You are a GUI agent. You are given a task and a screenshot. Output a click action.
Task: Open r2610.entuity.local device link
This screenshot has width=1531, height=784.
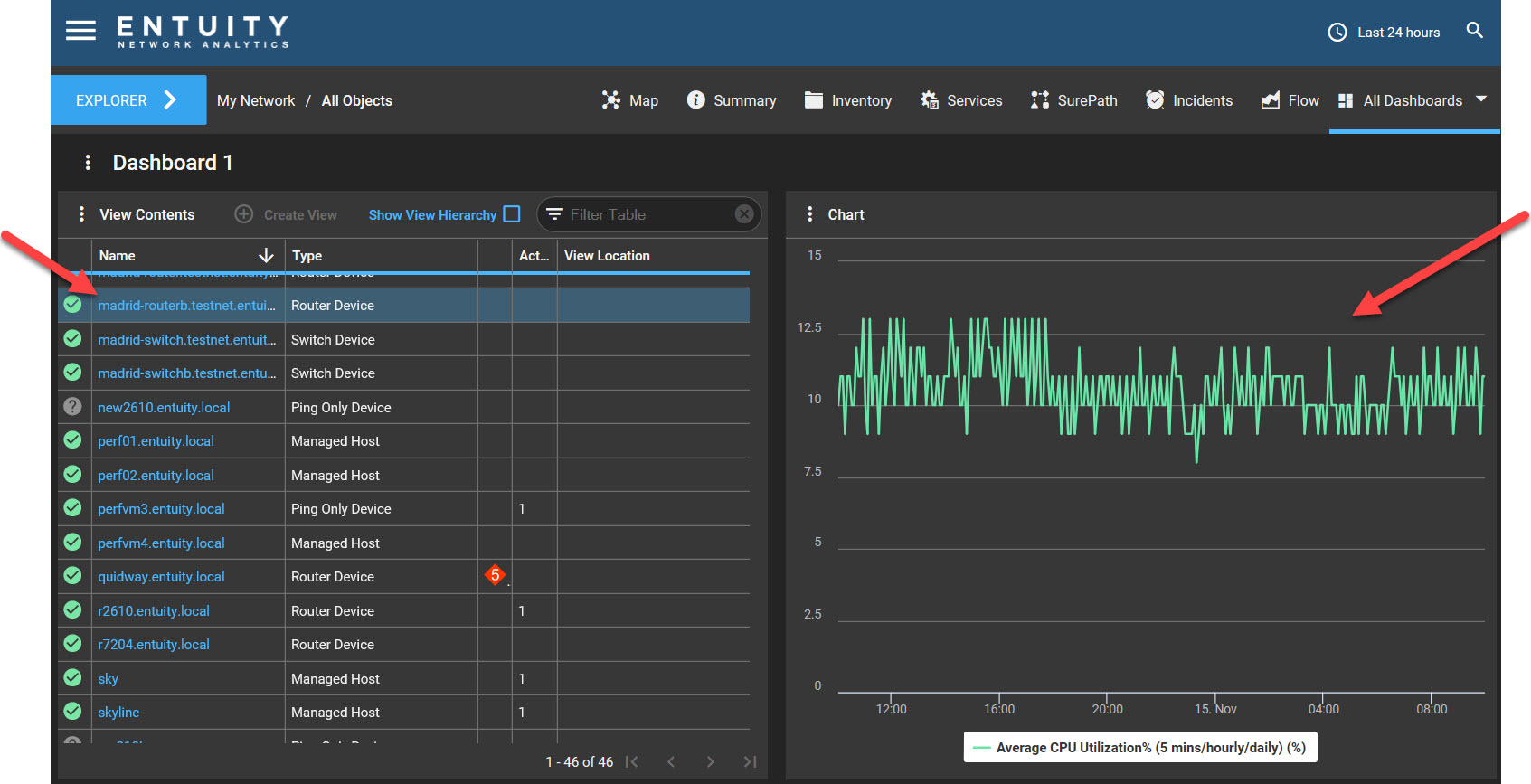[x=154, y=611]
